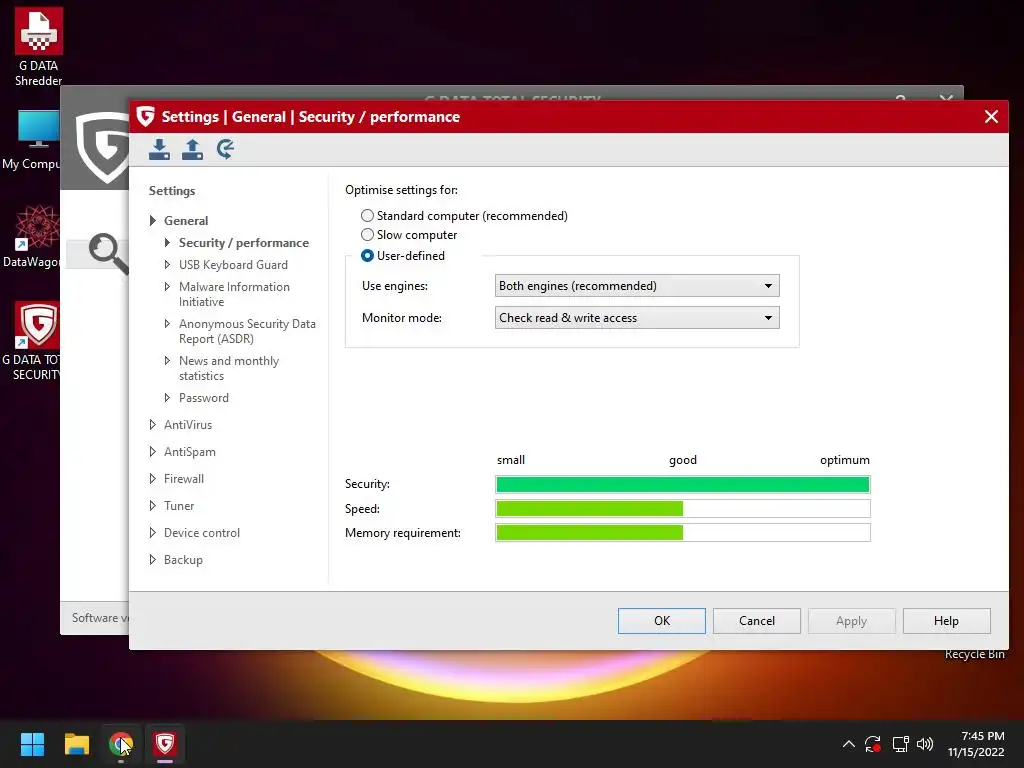This screenshot has height=768, width=1024.
Task: Expand the Firewall tree node
Action: tap(152, 479)
